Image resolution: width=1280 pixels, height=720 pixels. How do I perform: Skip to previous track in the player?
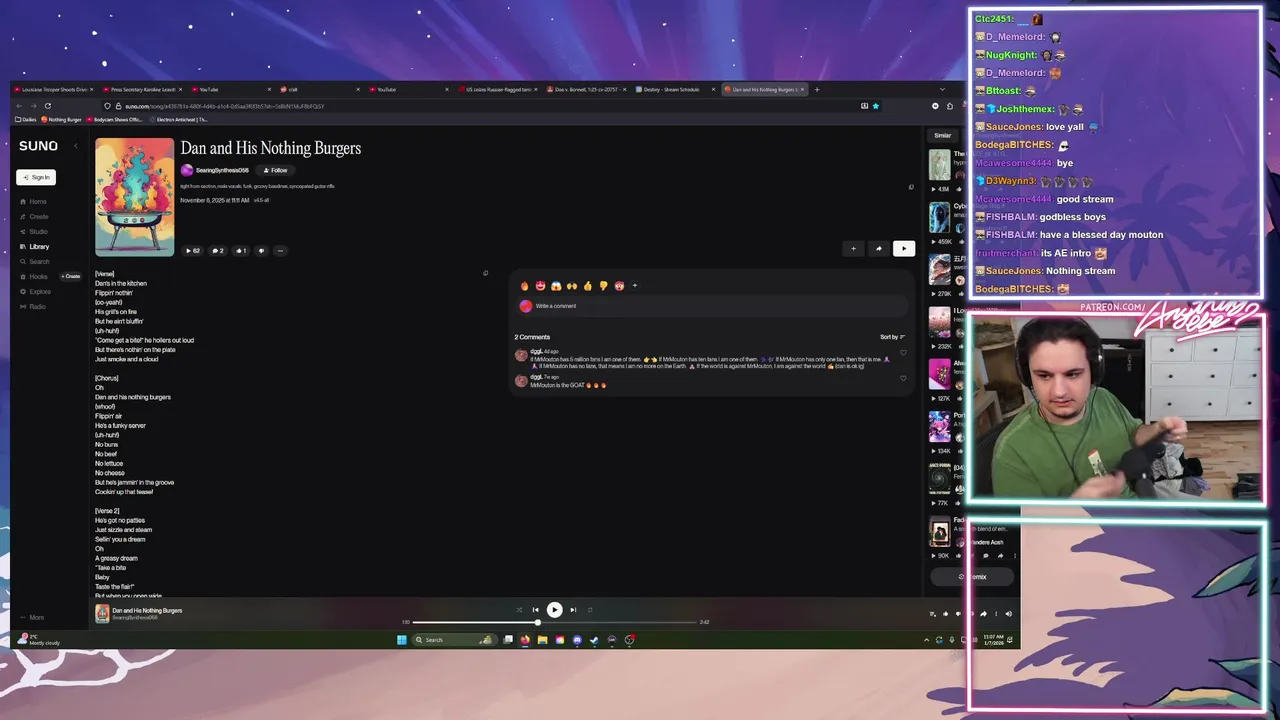click(535, 610)
